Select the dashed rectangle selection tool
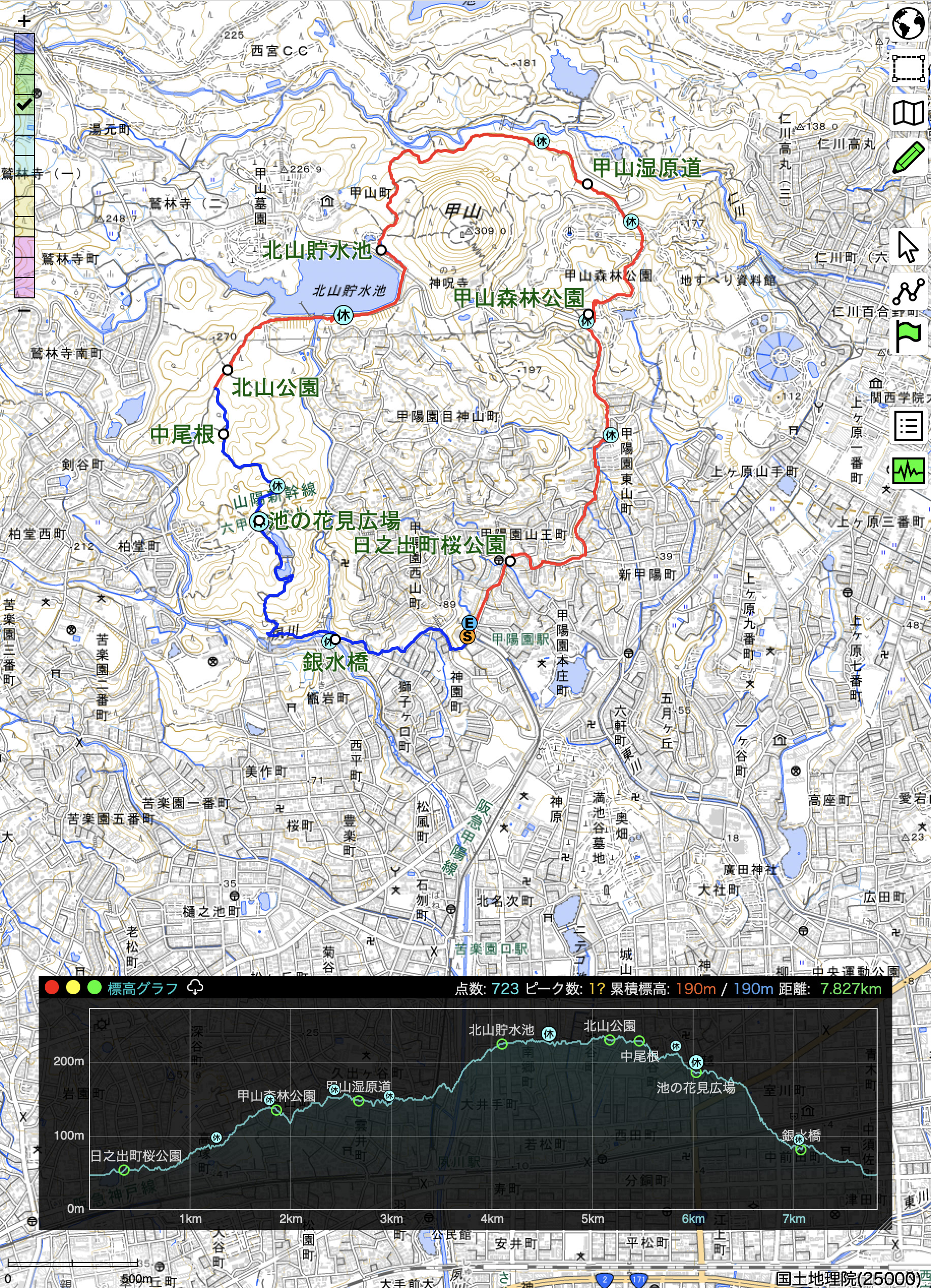Image resolution: width=931 pixels, height=1288 pixels. tap(908, 68)
